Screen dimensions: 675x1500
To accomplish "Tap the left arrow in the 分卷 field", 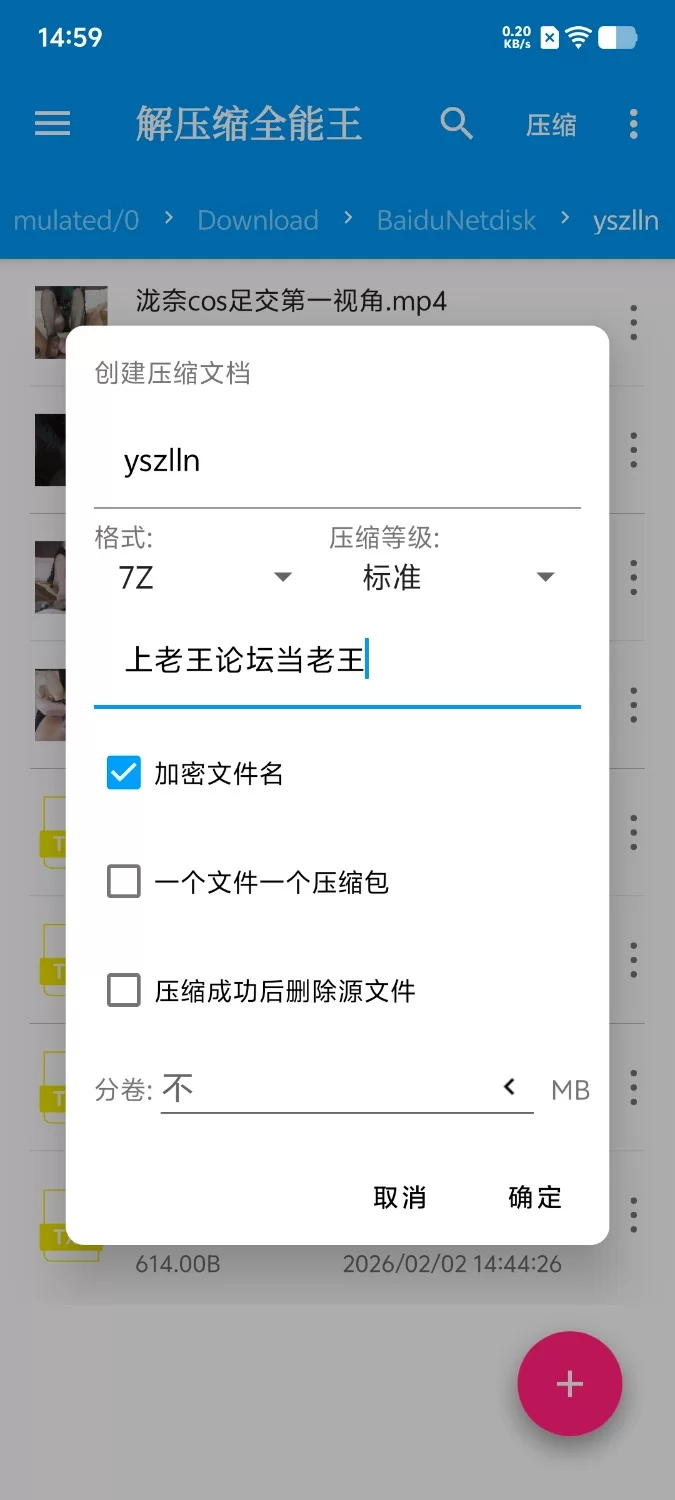I will coord(510,1087).
